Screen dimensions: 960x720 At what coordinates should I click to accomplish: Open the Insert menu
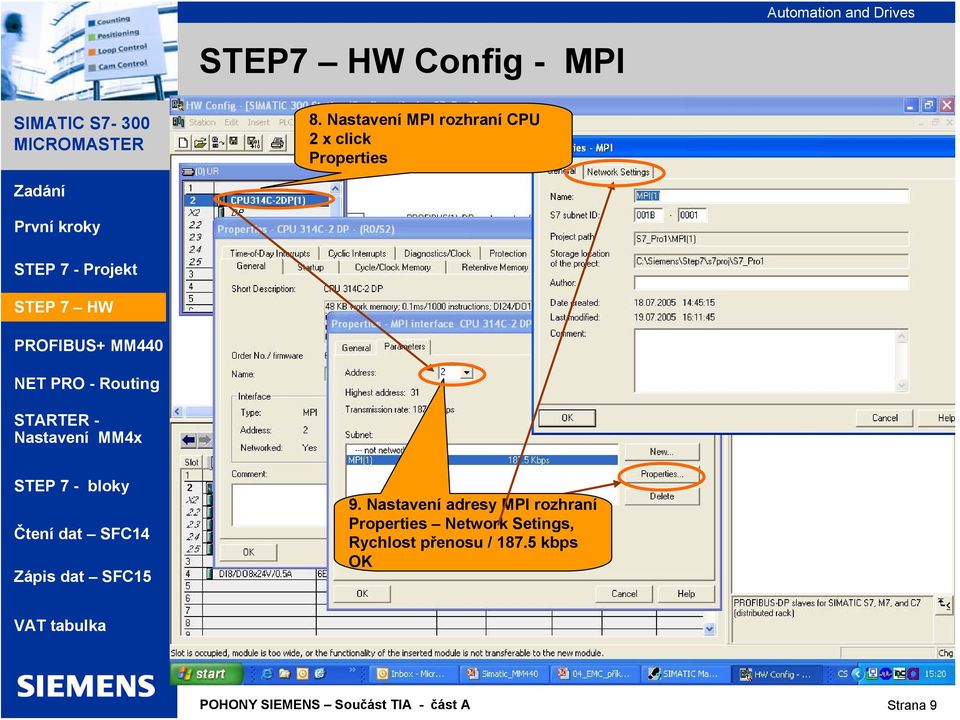258,122
